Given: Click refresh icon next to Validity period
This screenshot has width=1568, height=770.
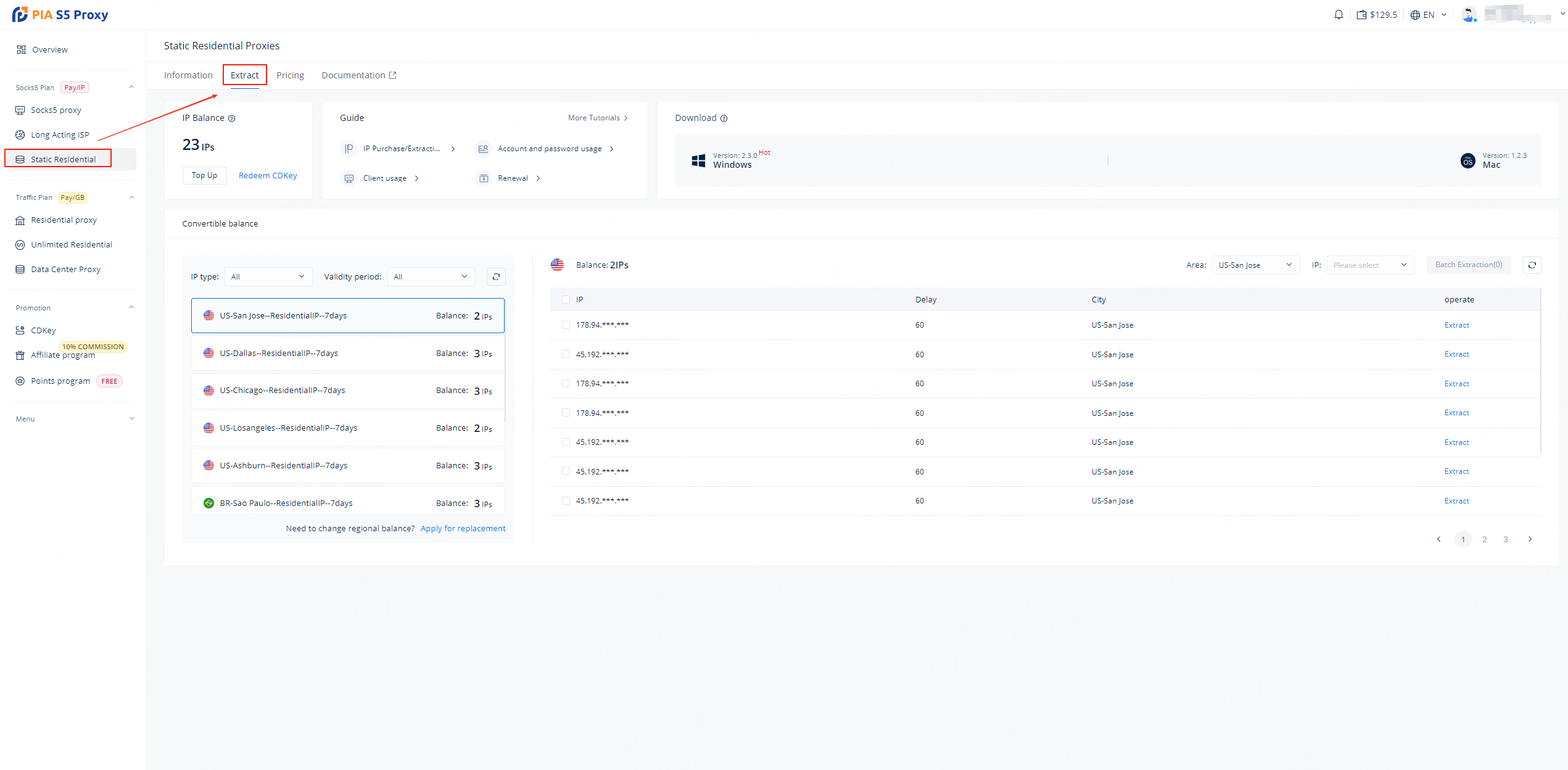Looking at the screenshot, I should pyautogui.click(x=496, y=277).
